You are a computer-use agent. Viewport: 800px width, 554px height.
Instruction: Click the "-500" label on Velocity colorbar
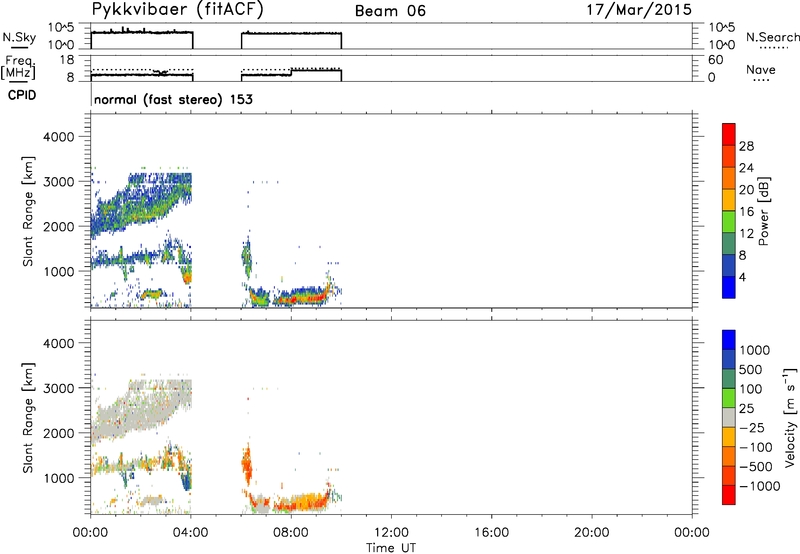coord(756,467)
